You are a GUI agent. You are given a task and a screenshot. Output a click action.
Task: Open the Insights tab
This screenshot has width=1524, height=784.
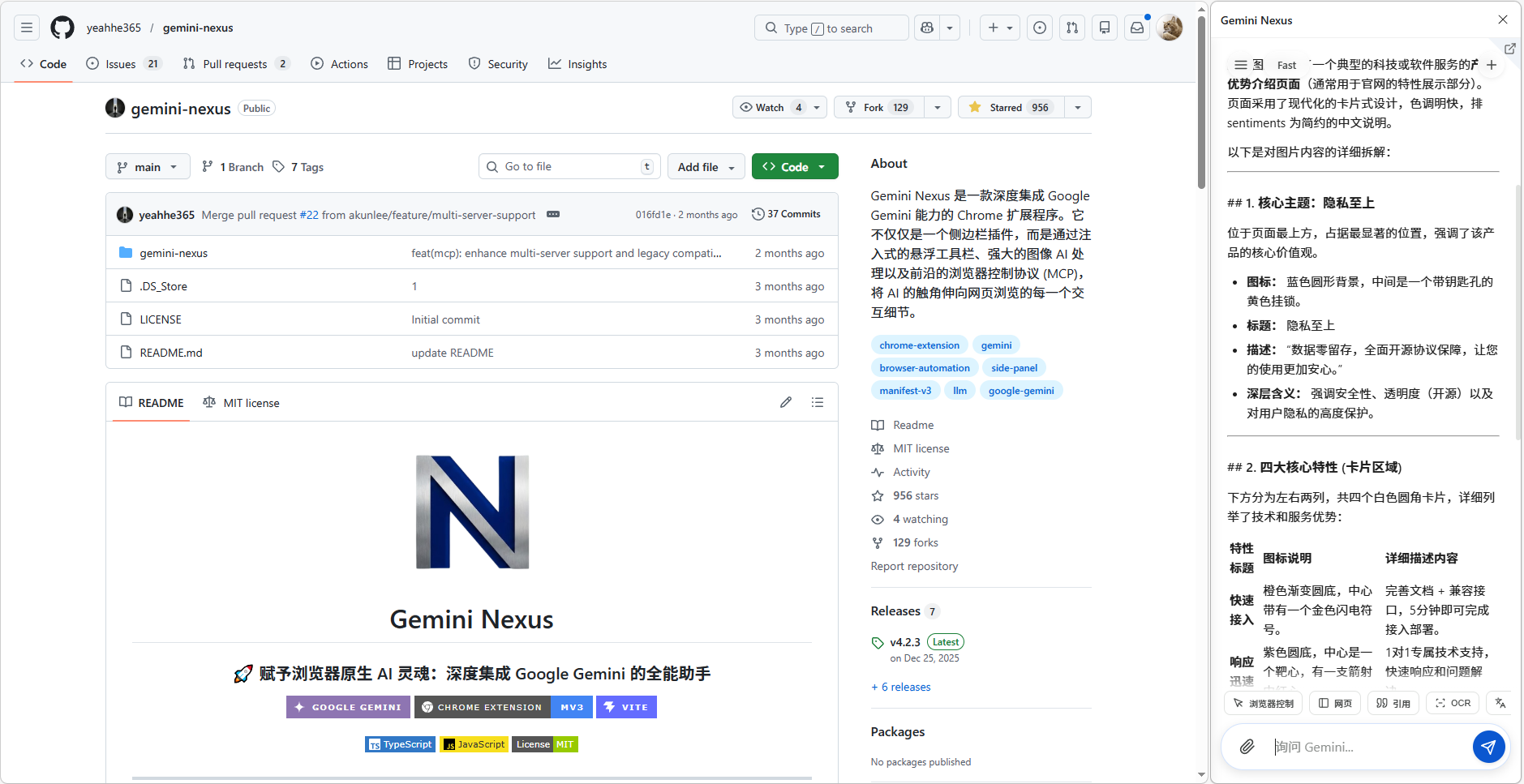[x=577, y=64]
